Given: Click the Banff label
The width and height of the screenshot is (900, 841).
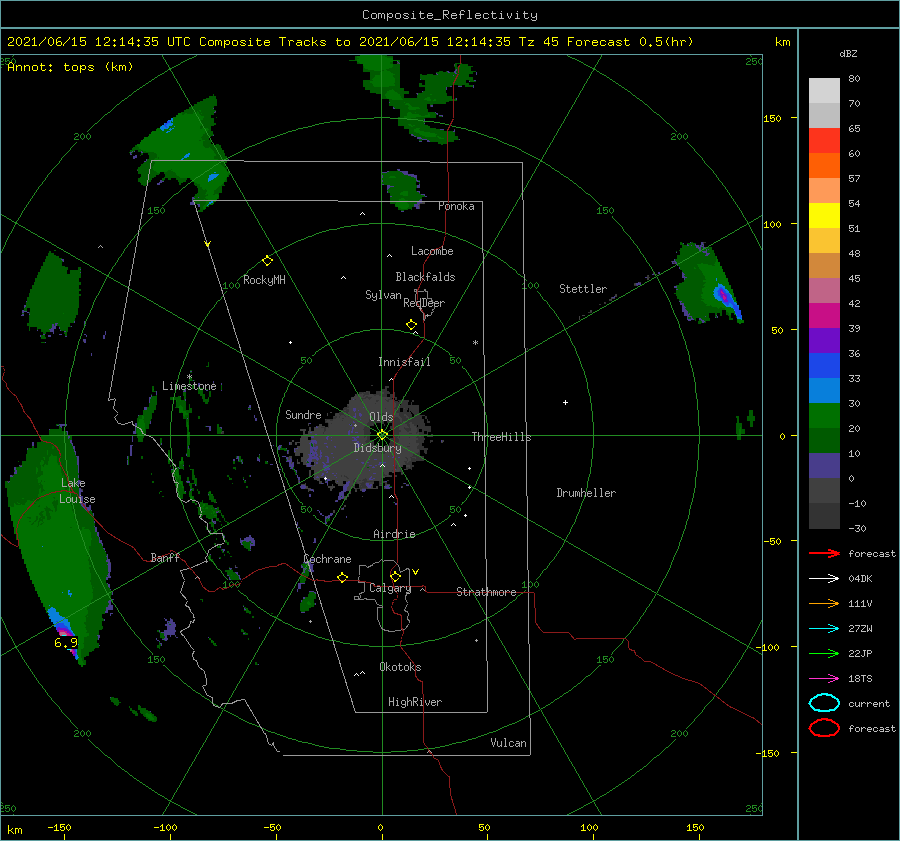Looking at the screenshot, I should [165, 558].
